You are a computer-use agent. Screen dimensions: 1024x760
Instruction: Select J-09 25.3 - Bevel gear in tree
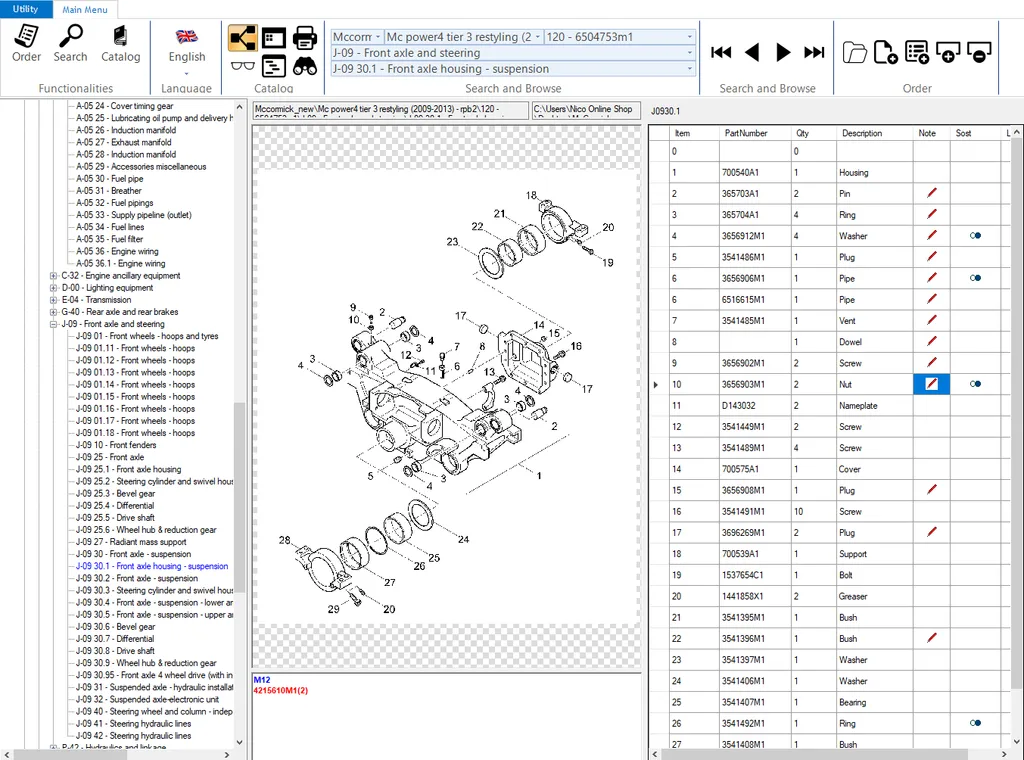(x=116, y=494)
